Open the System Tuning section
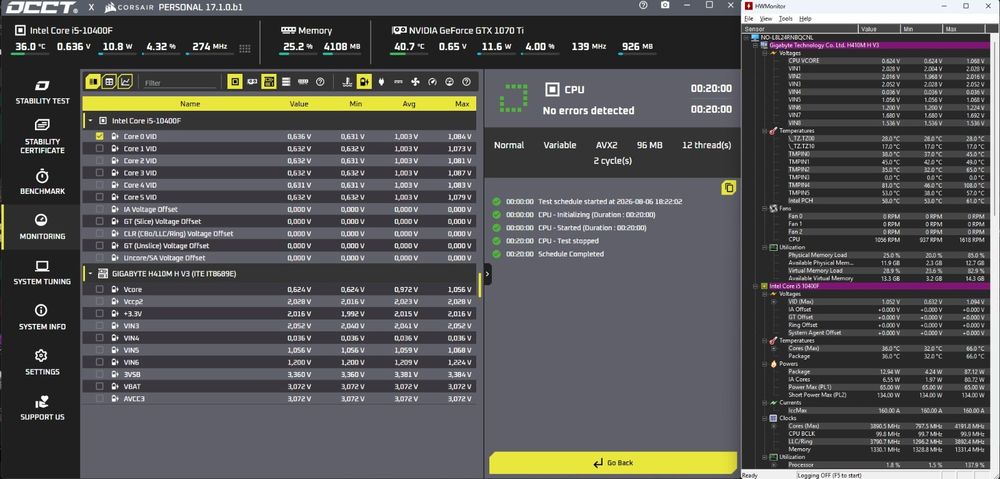 42,272
